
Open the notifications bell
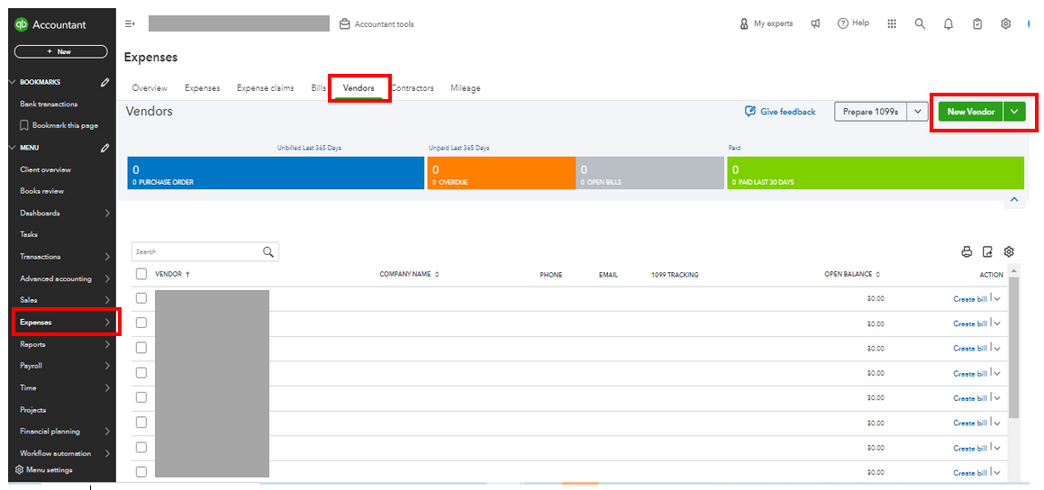(x=948, y=24)
